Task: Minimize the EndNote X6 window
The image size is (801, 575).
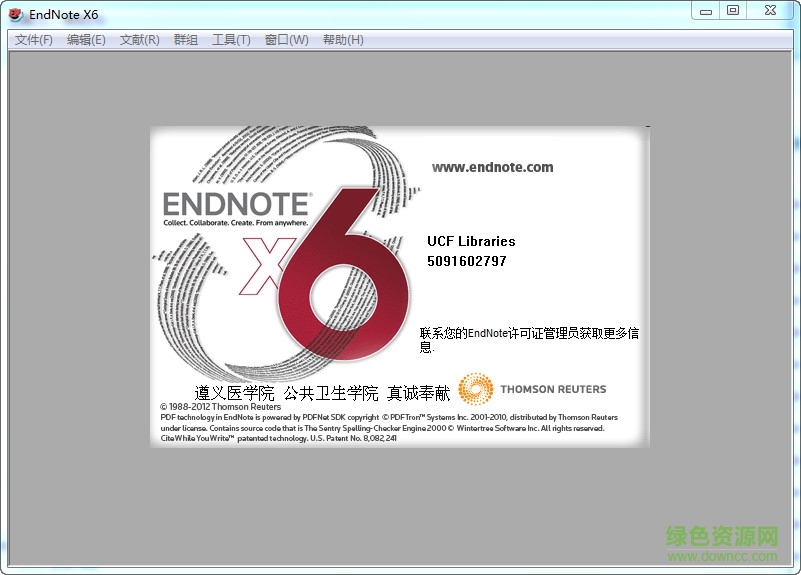Action: click(x=705, y=10)
